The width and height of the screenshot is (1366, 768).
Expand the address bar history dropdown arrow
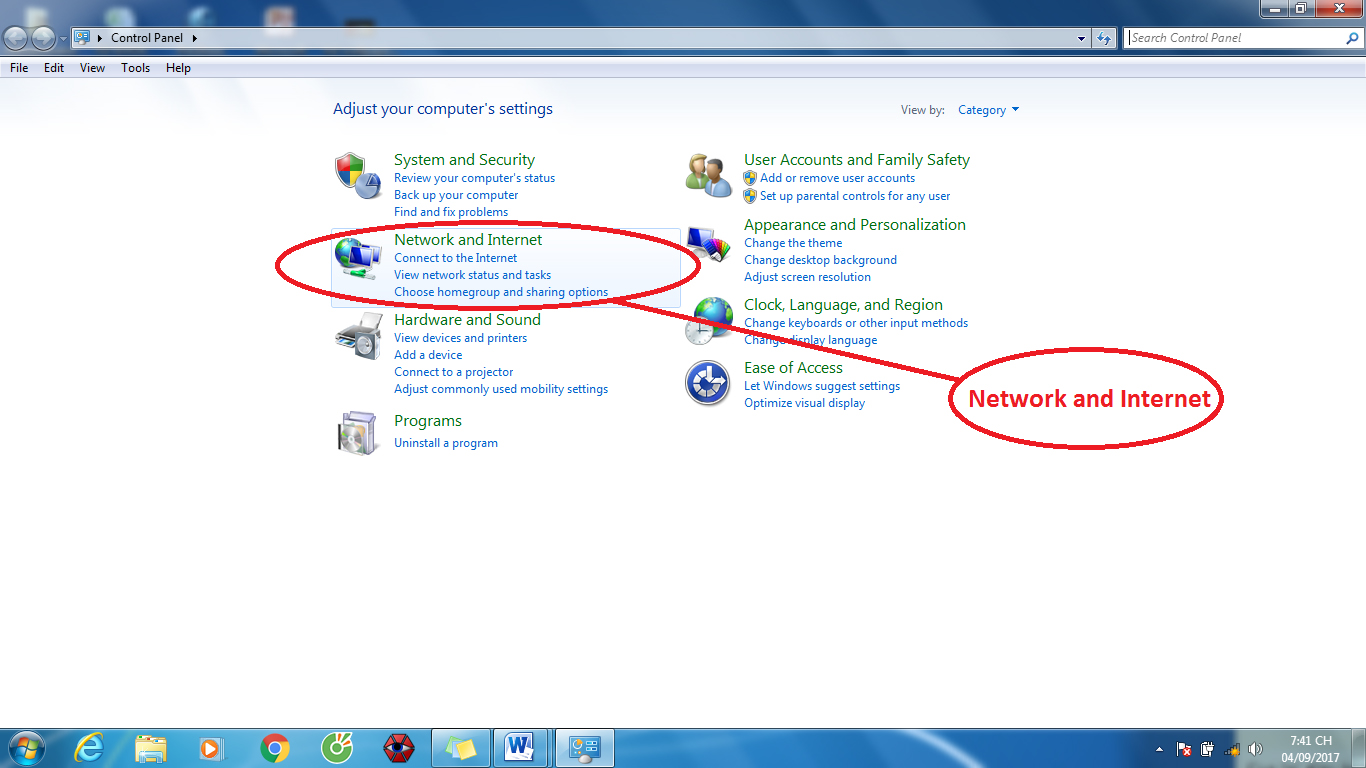pyautogui.click(x=1082, y=38)
